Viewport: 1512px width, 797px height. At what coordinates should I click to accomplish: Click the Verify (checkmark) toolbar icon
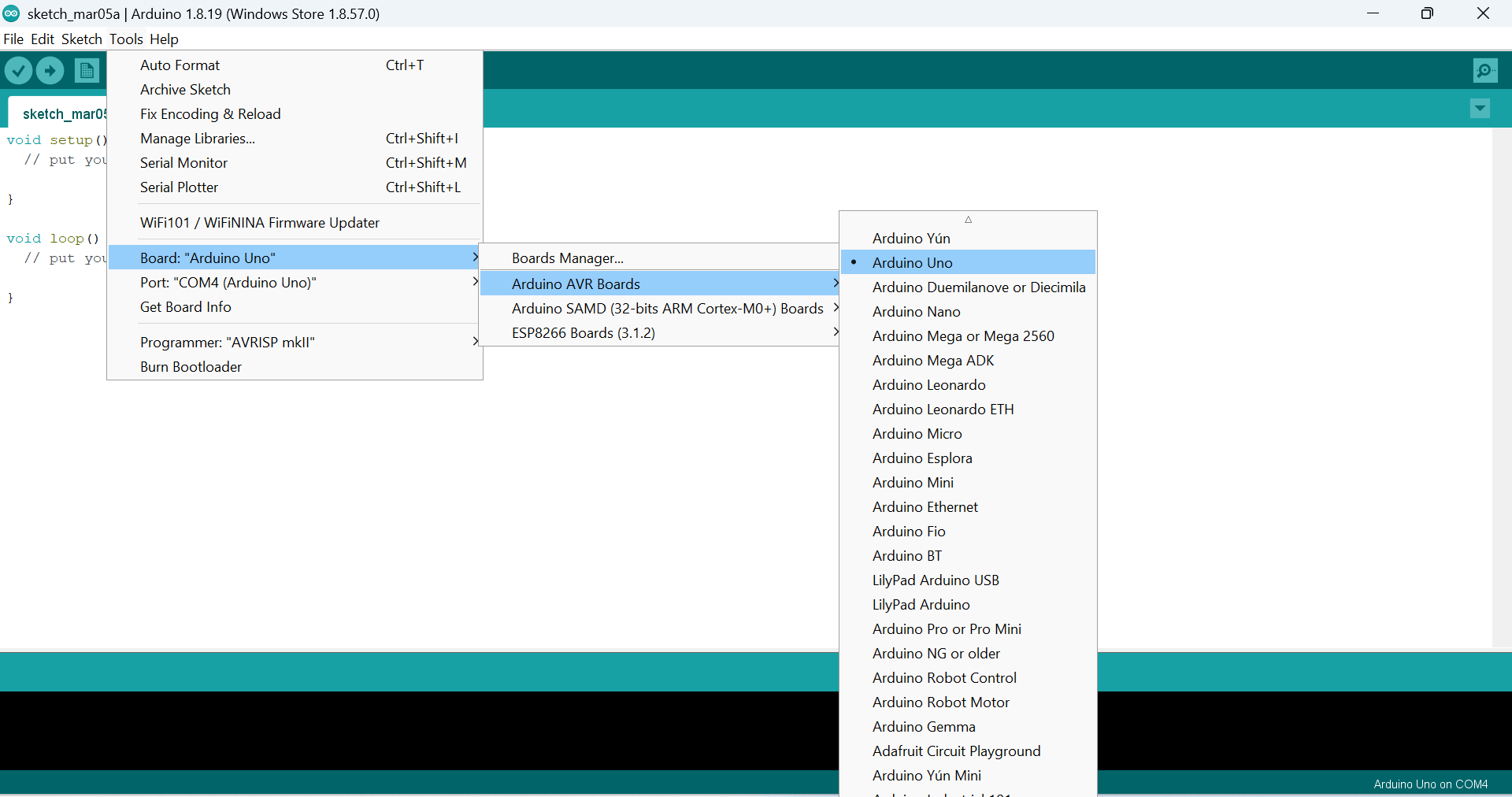(x=18, y=70)
